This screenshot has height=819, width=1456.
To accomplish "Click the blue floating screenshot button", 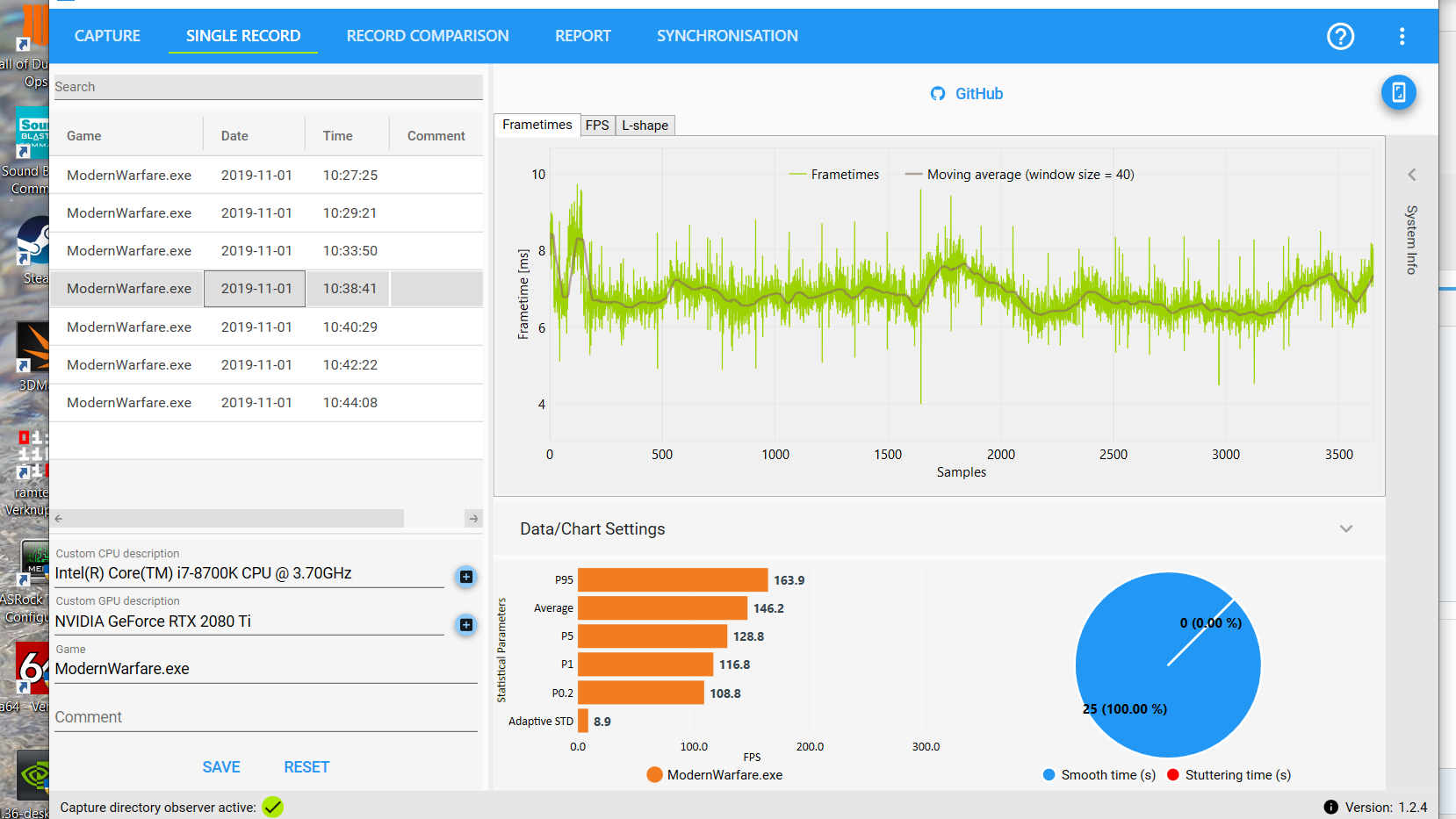I will (1398, 92).
